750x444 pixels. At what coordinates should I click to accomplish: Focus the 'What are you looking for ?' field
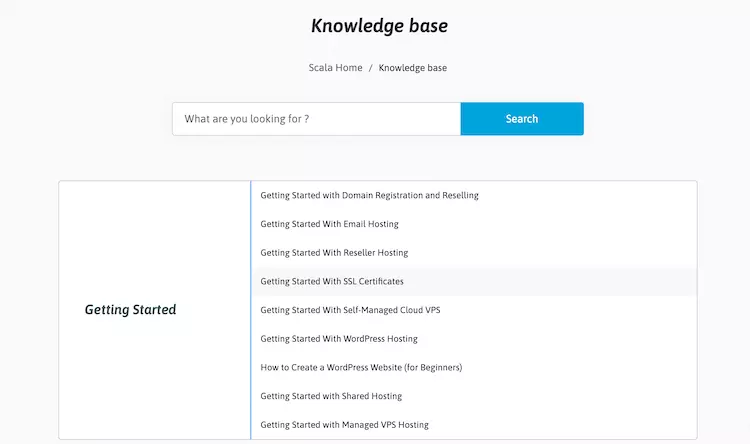click(317, 119)
